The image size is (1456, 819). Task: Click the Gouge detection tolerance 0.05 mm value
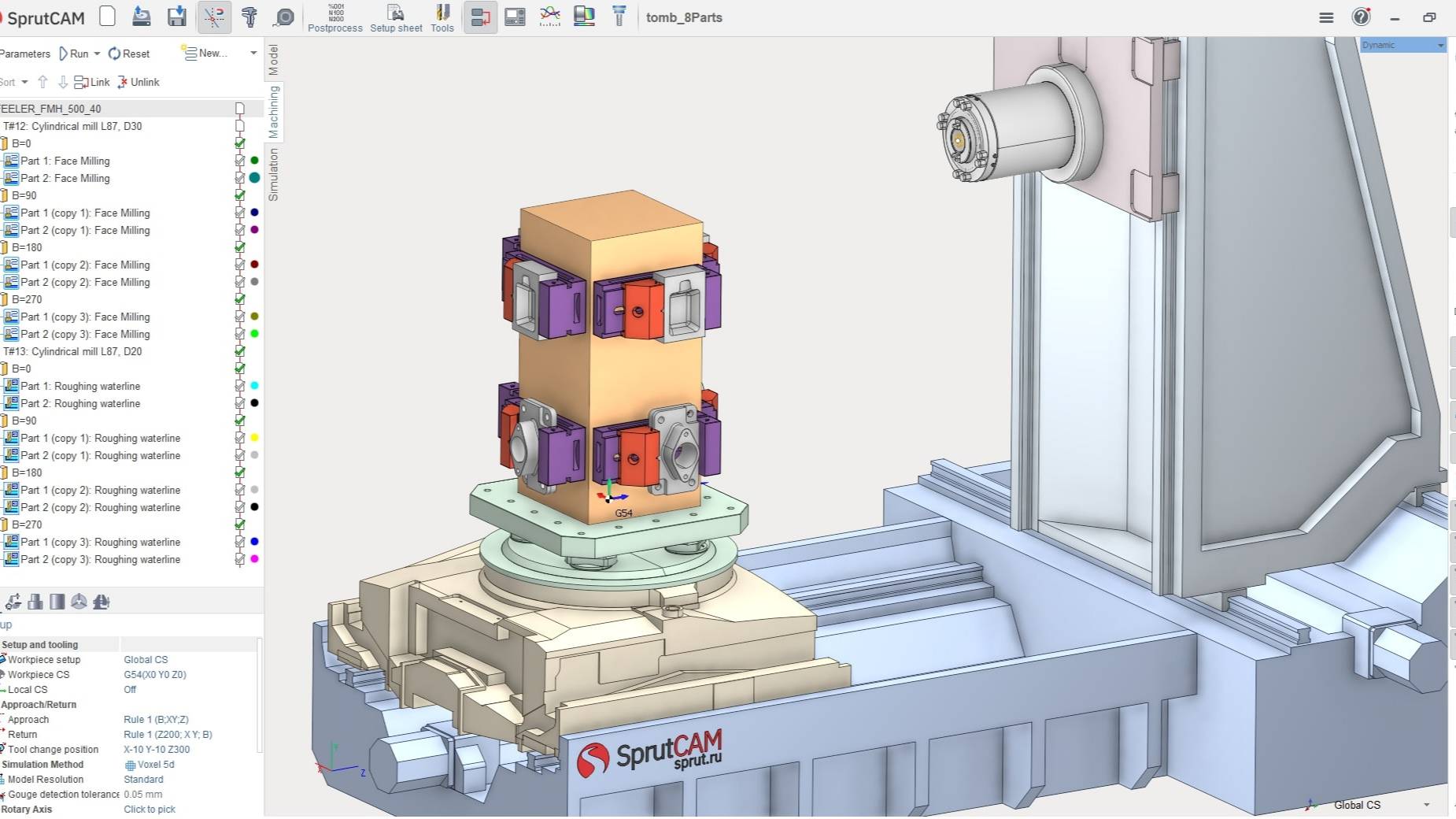pyautogui.click(x=143, y=795)
